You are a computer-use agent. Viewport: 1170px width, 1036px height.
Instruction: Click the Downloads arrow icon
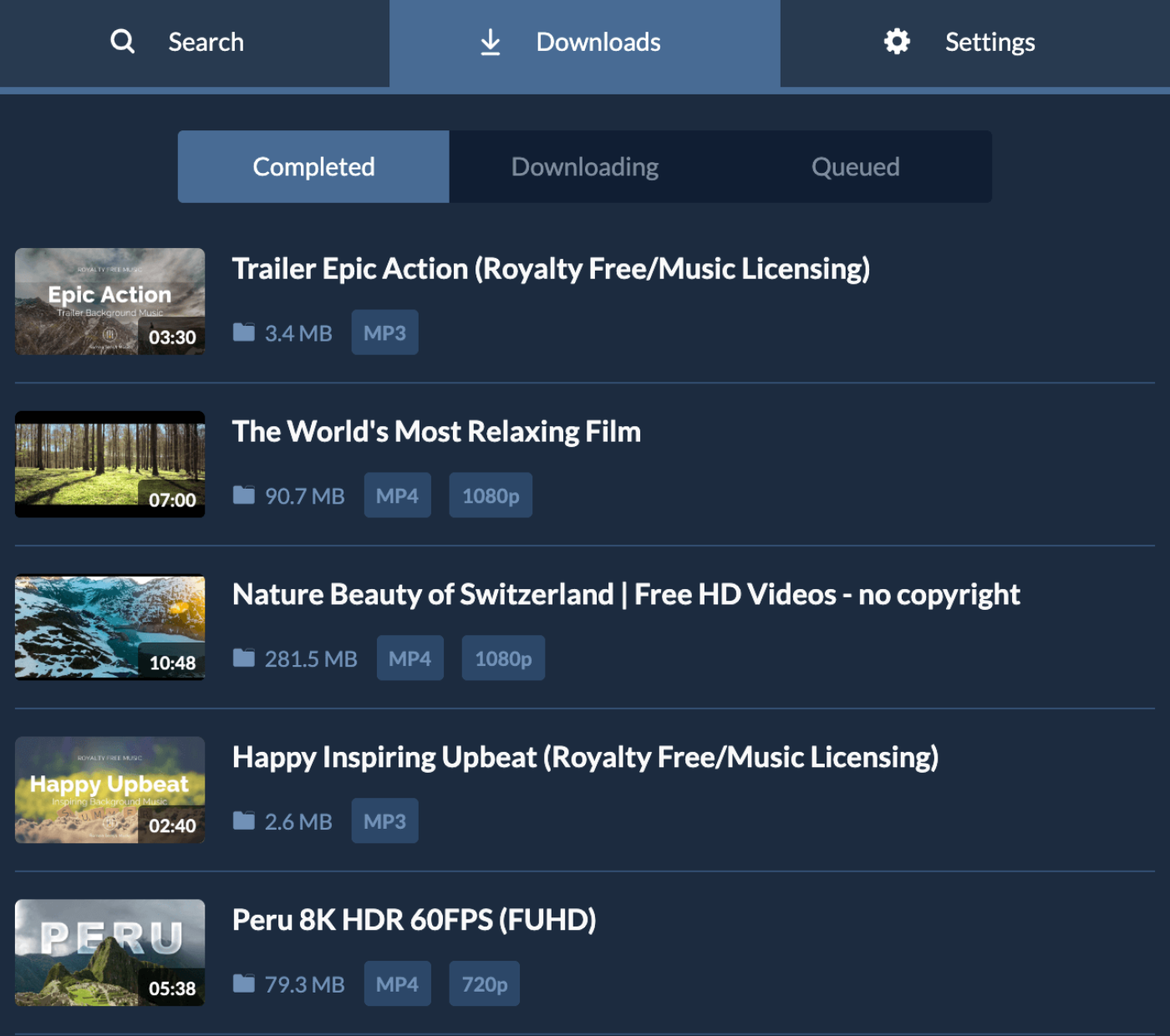coord(490,42)
